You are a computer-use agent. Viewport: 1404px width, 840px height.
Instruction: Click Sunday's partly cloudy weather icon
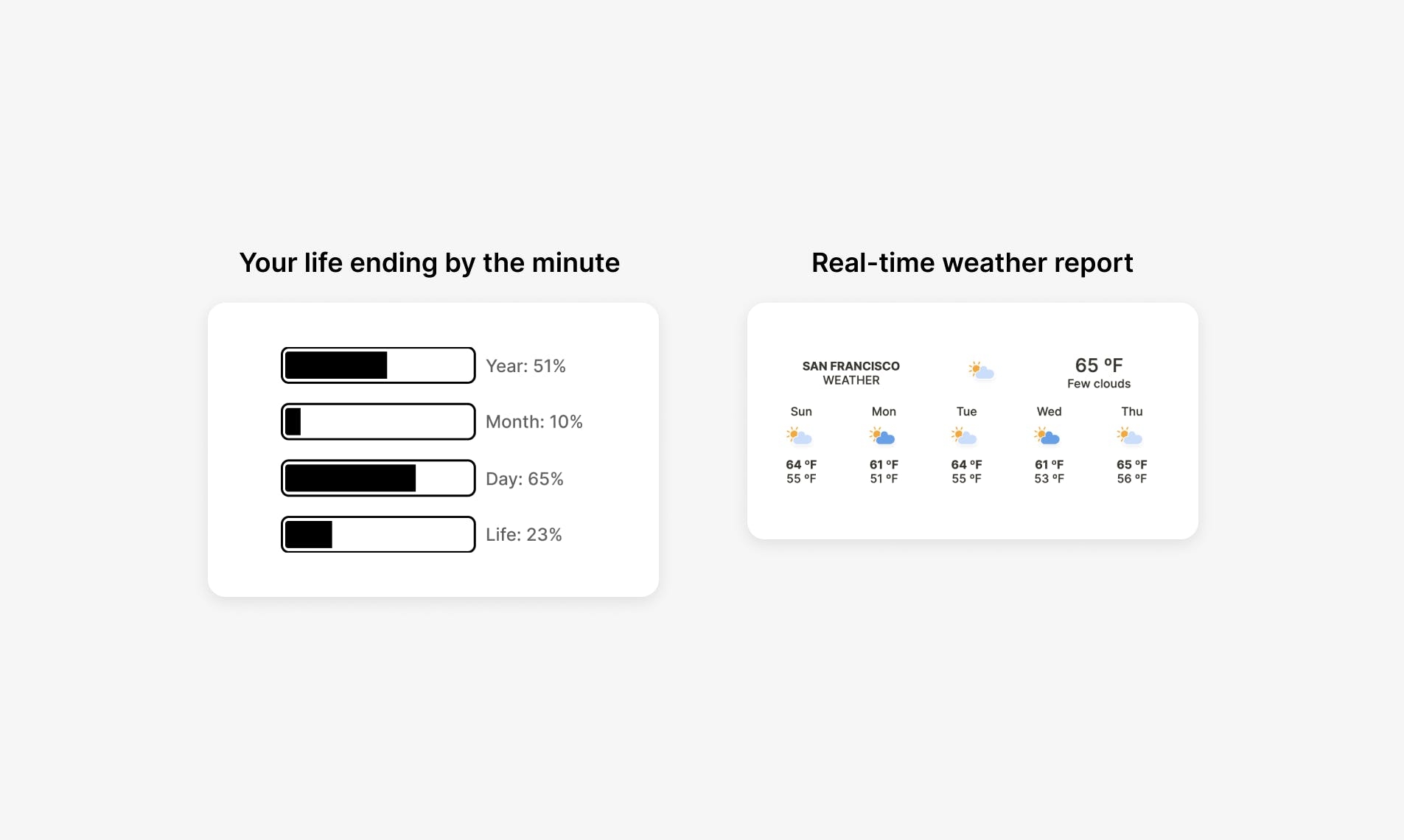click(x=800, y=436)
